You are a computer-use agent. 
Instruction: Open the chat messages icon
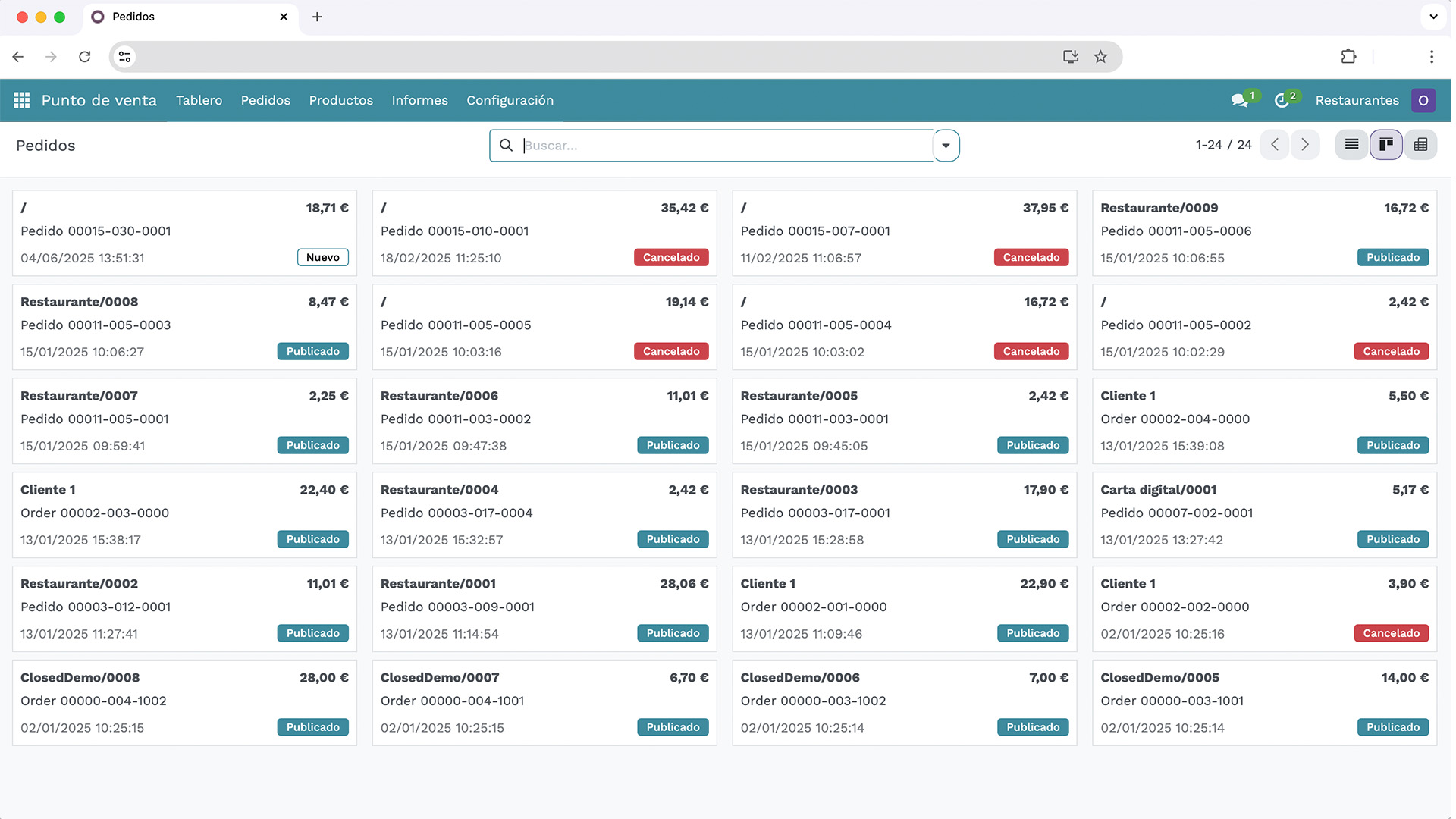point(1239,100)
